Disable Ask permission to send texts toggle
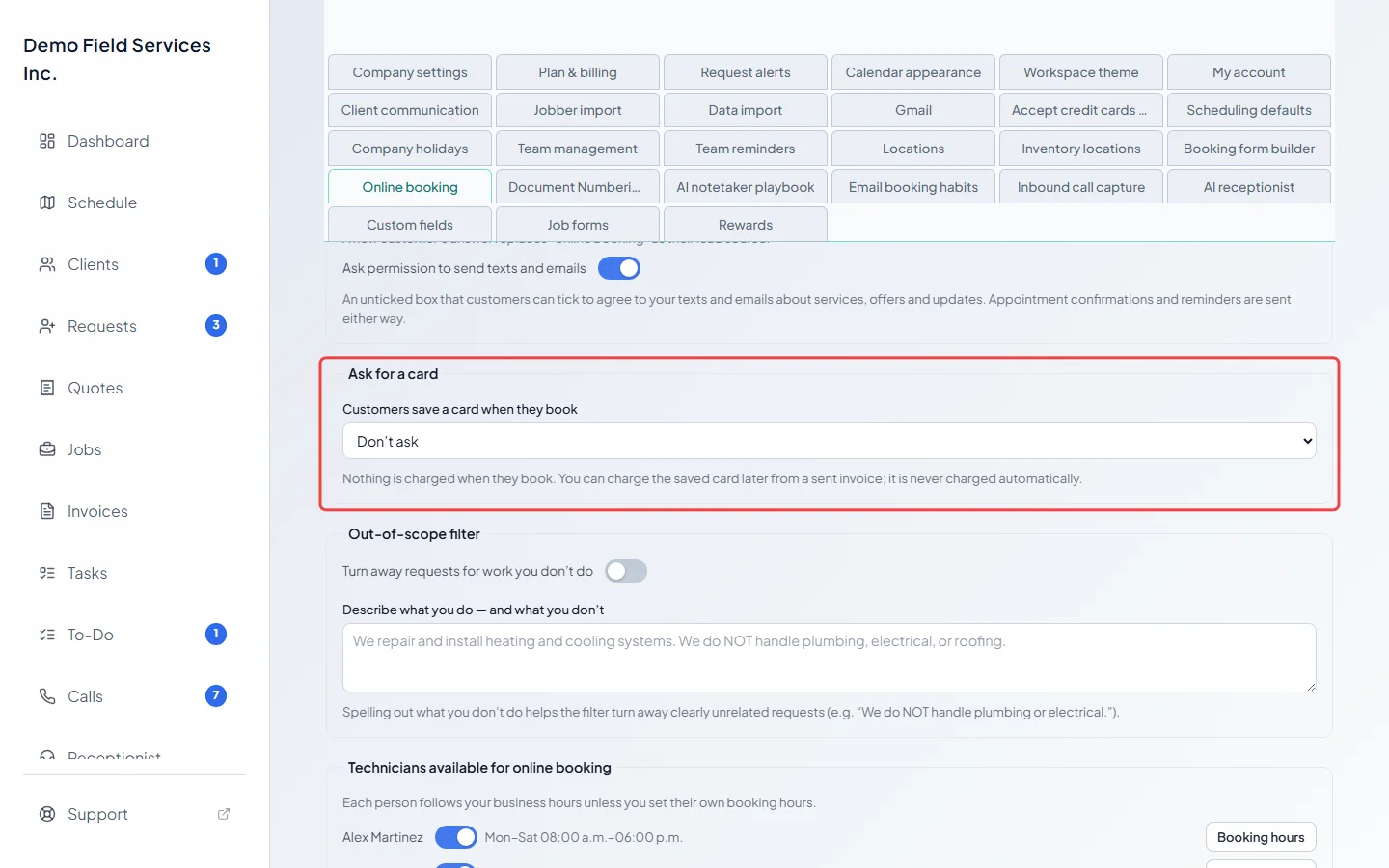The width and height of the screenshot is (1389, 868). coord(619,268)
